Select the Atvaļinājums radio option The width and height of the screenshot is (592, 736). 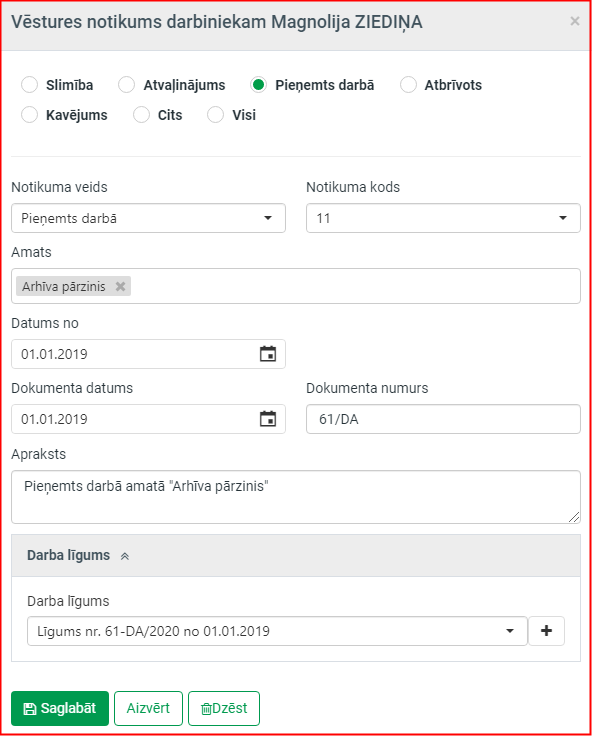pyautogui.click(x=126, y=85)
